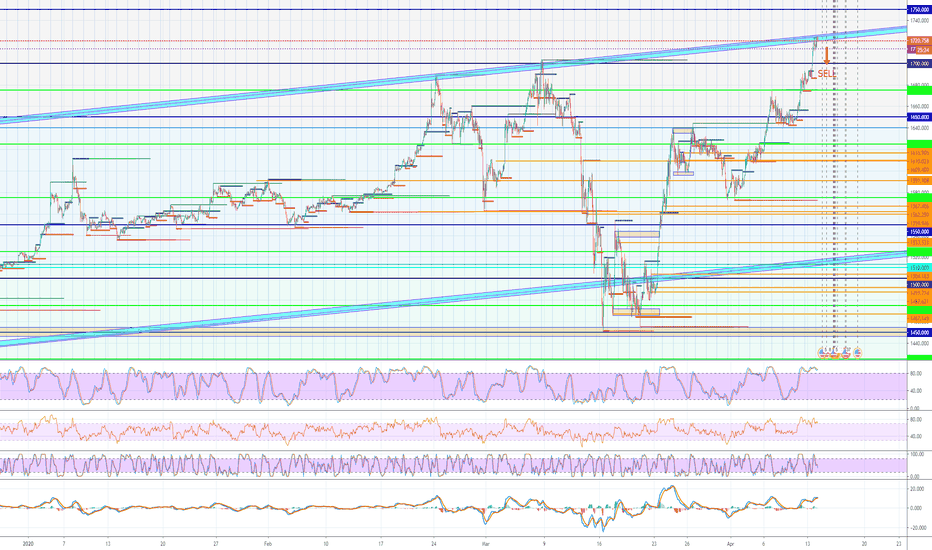Image resolution: width=932 pixels, height=550 pixels.
Task: Click the 1740.000 price axis value
Action: pyautogui.click(x=918, y=20)
